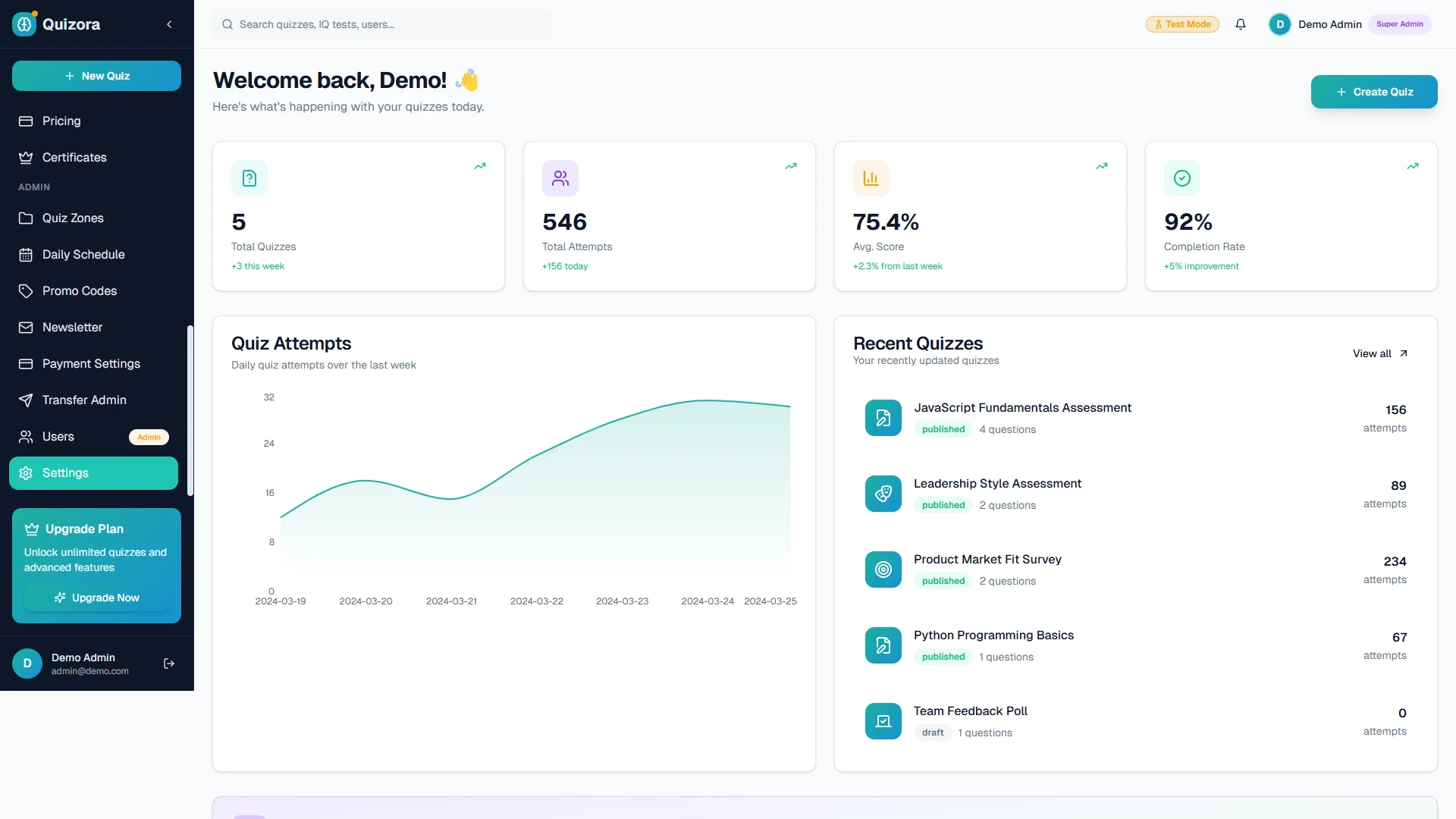The image size is (1456, 819).
Task: Click the Super Admin badge
Action: (x=1400, y=24)
